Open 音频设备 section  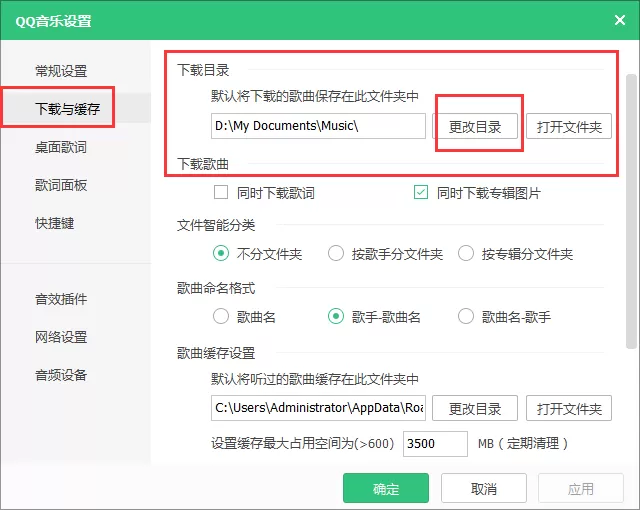point(61,375)
